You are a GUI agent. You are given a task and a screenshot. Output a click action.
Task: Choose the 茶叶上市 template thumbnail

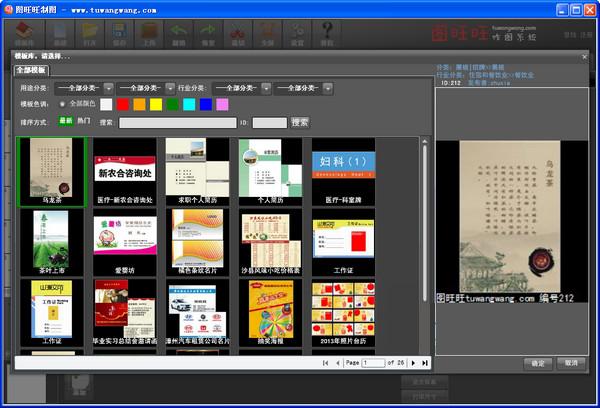[x=51, y=238]
